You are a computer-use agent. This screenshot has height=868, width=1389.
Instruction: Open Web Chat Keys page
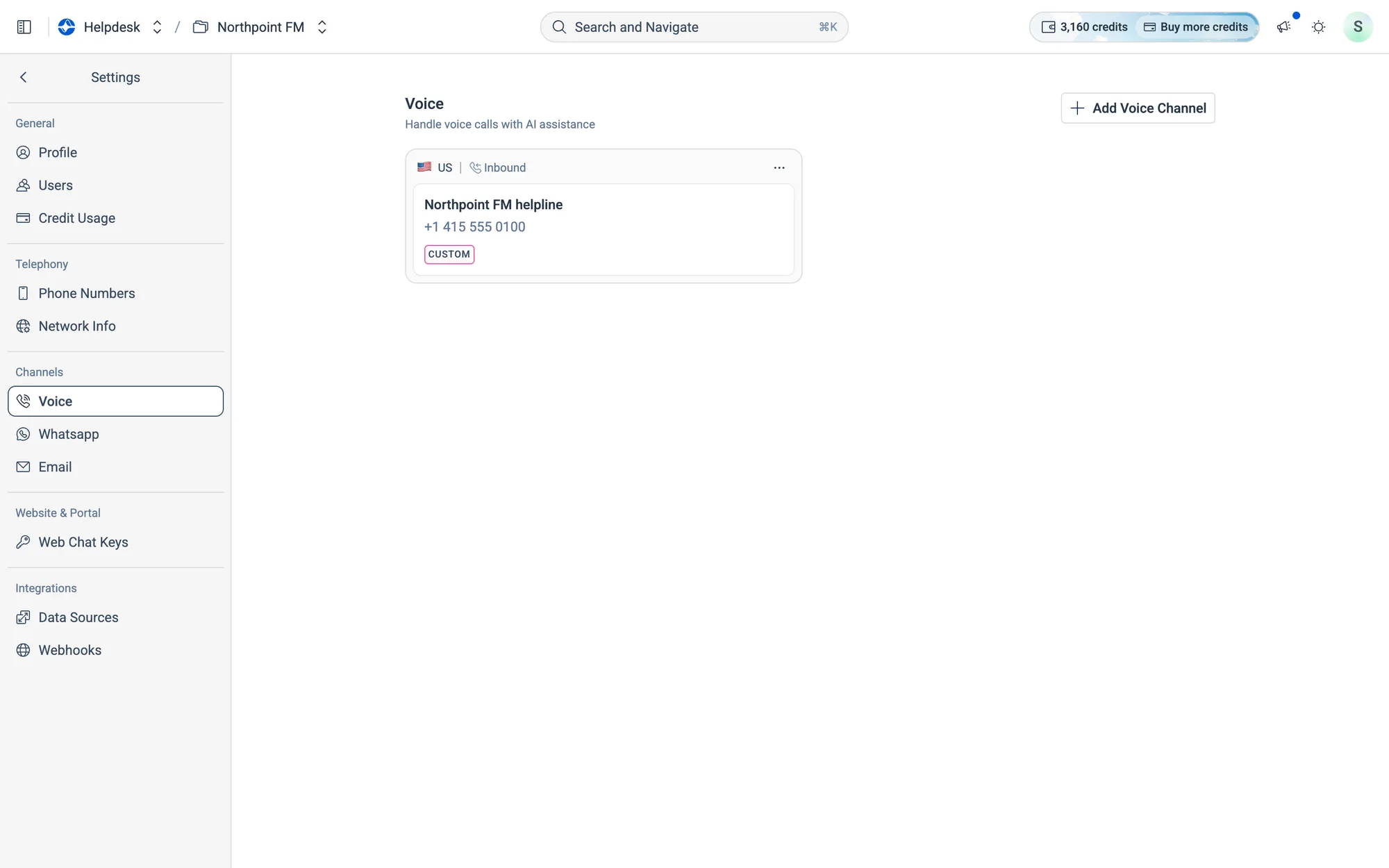(x=115, y=542)
